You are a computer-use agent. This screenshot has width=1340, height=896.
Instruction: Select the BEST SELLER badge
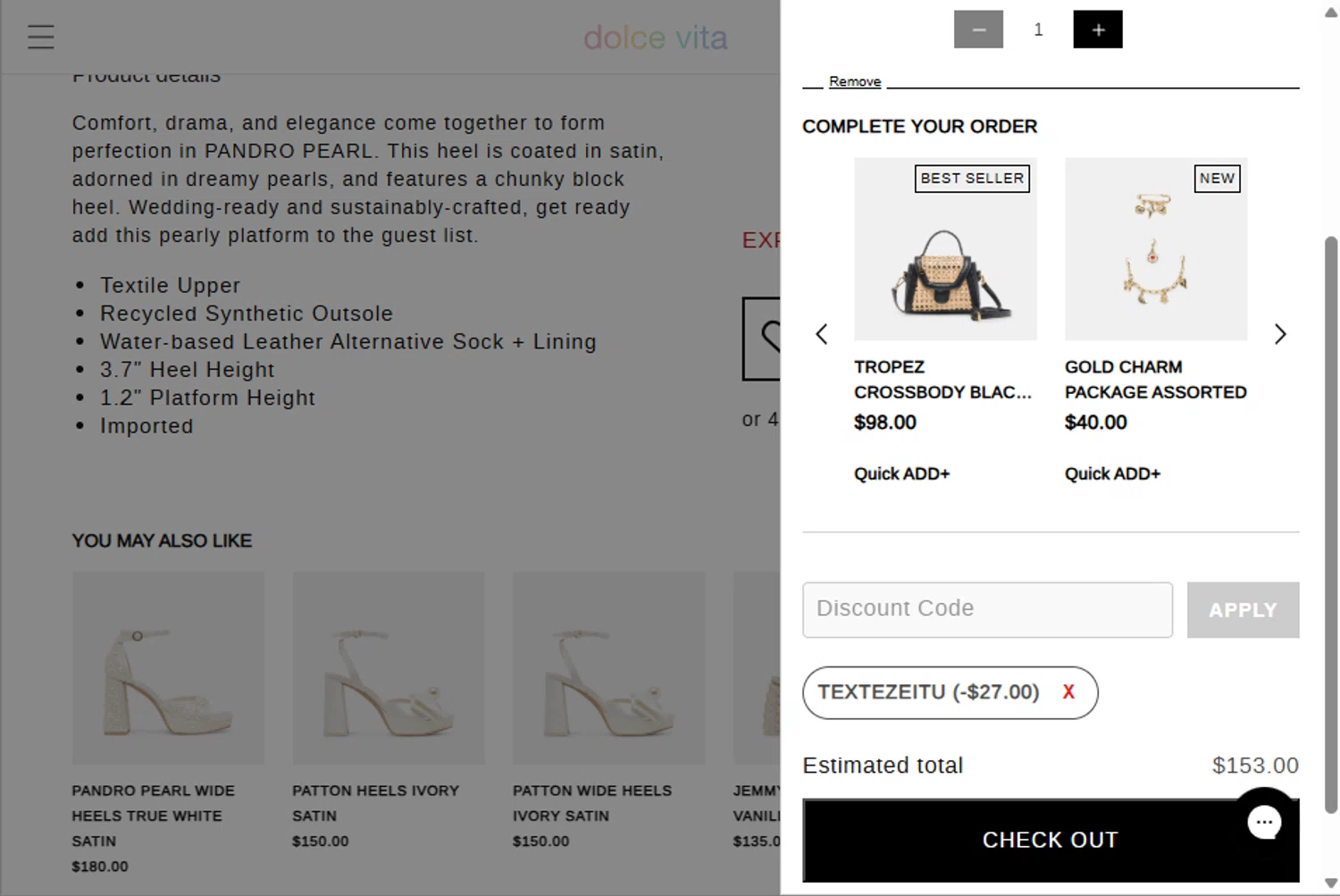point(972,179)
